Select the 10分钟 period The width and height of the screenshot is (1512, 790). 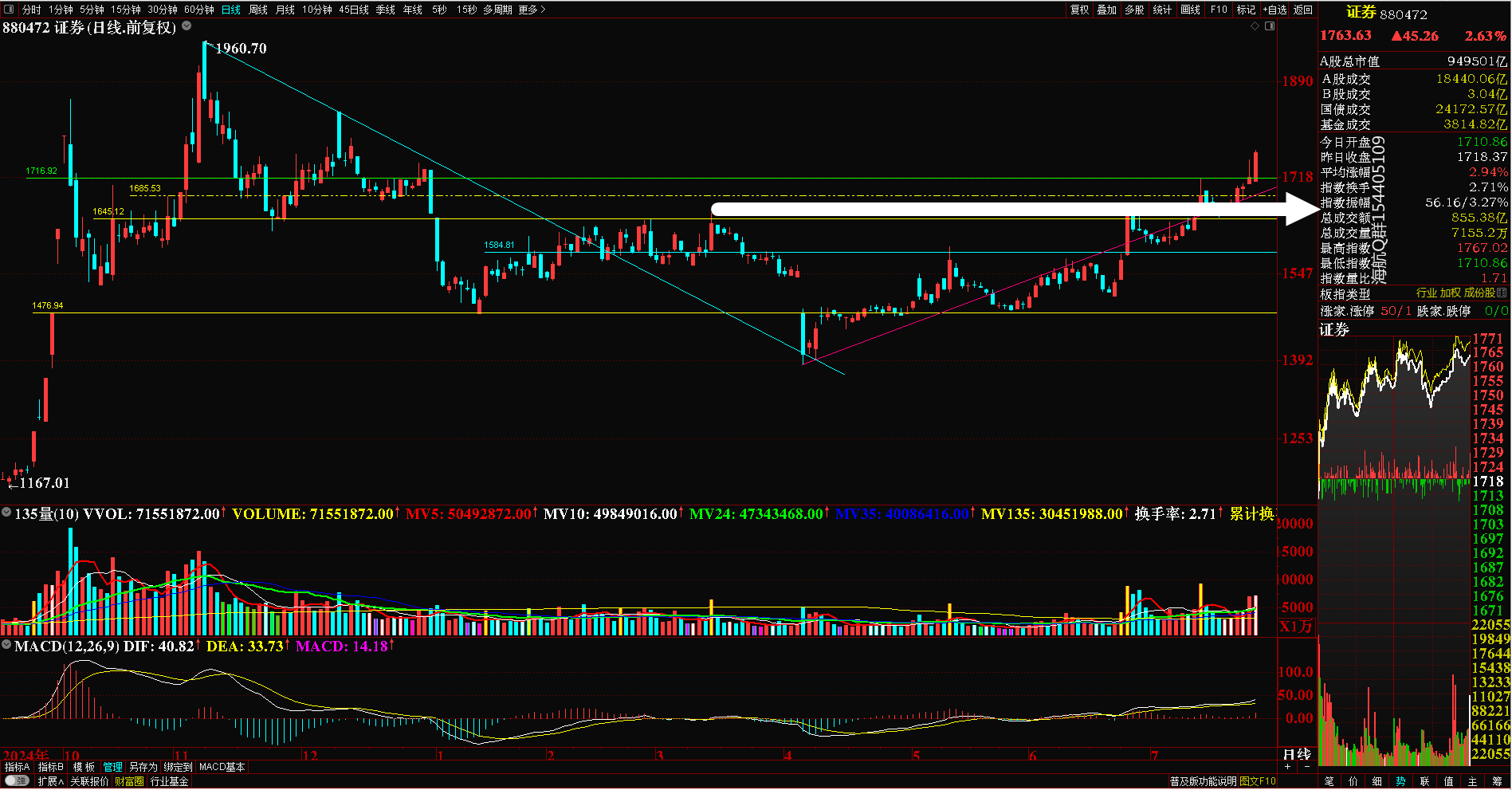coord(316,10)
